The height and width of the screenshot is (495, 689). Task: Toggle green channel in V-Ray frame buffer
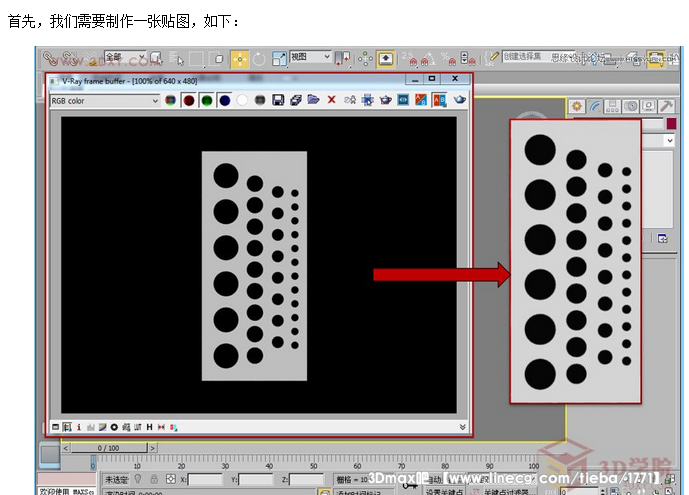(x=207, y=101)
